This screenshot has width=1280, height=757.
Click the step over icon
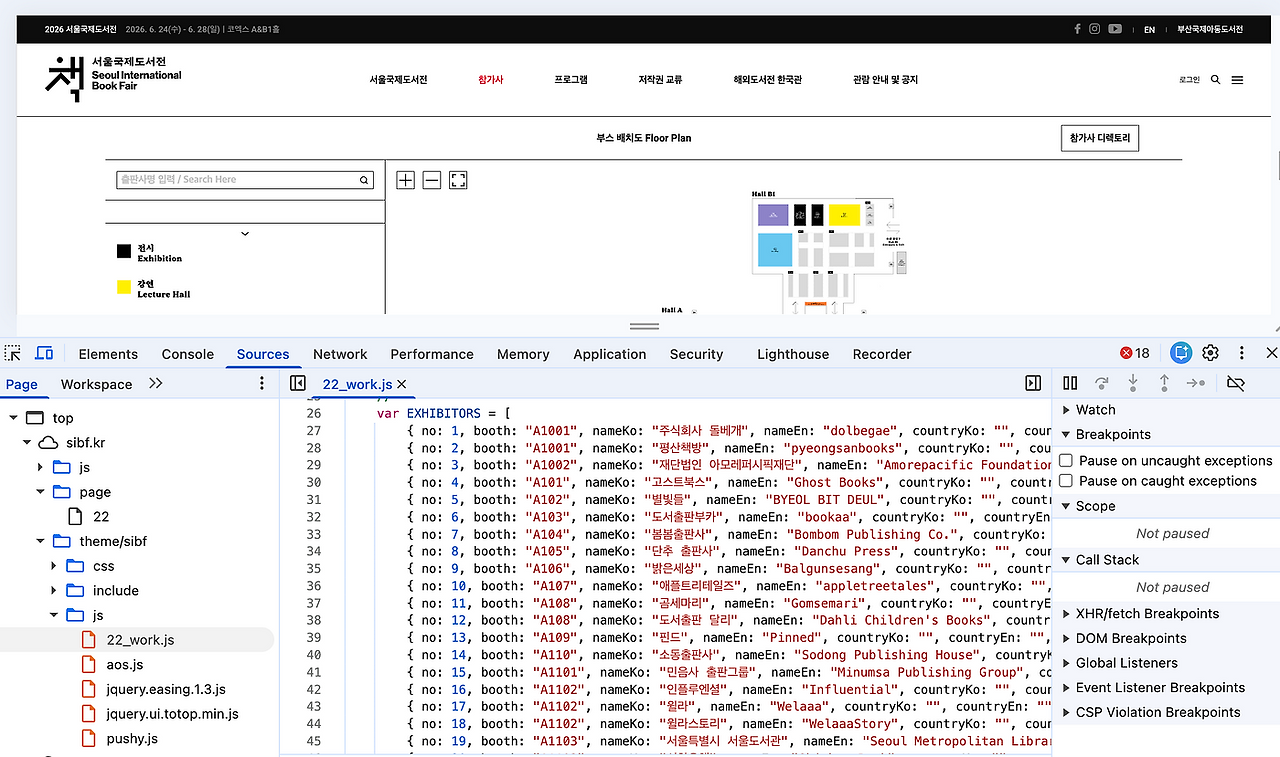(1102, 383)
